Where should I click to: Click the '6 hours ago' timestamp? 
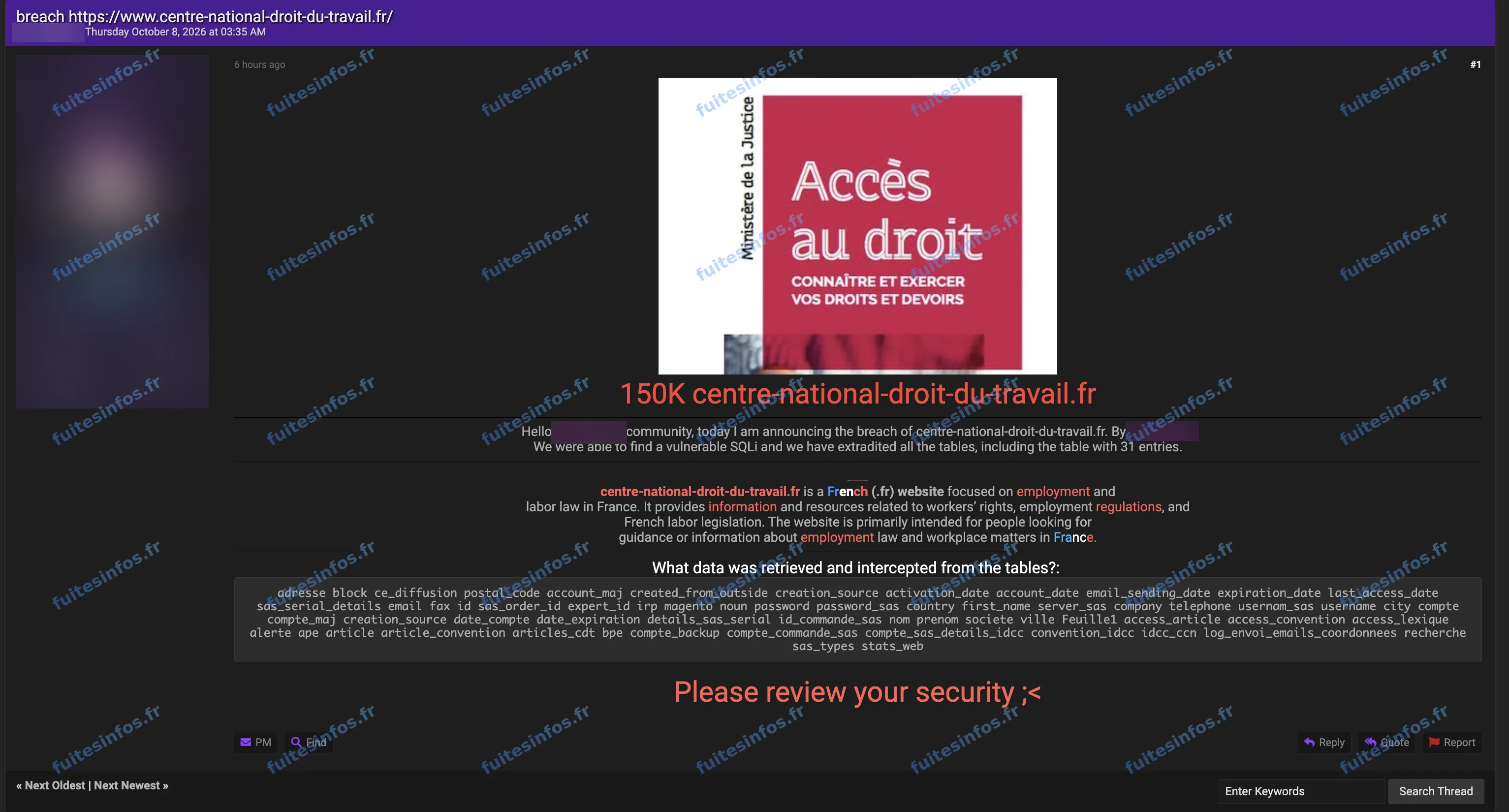coord(259,64)
